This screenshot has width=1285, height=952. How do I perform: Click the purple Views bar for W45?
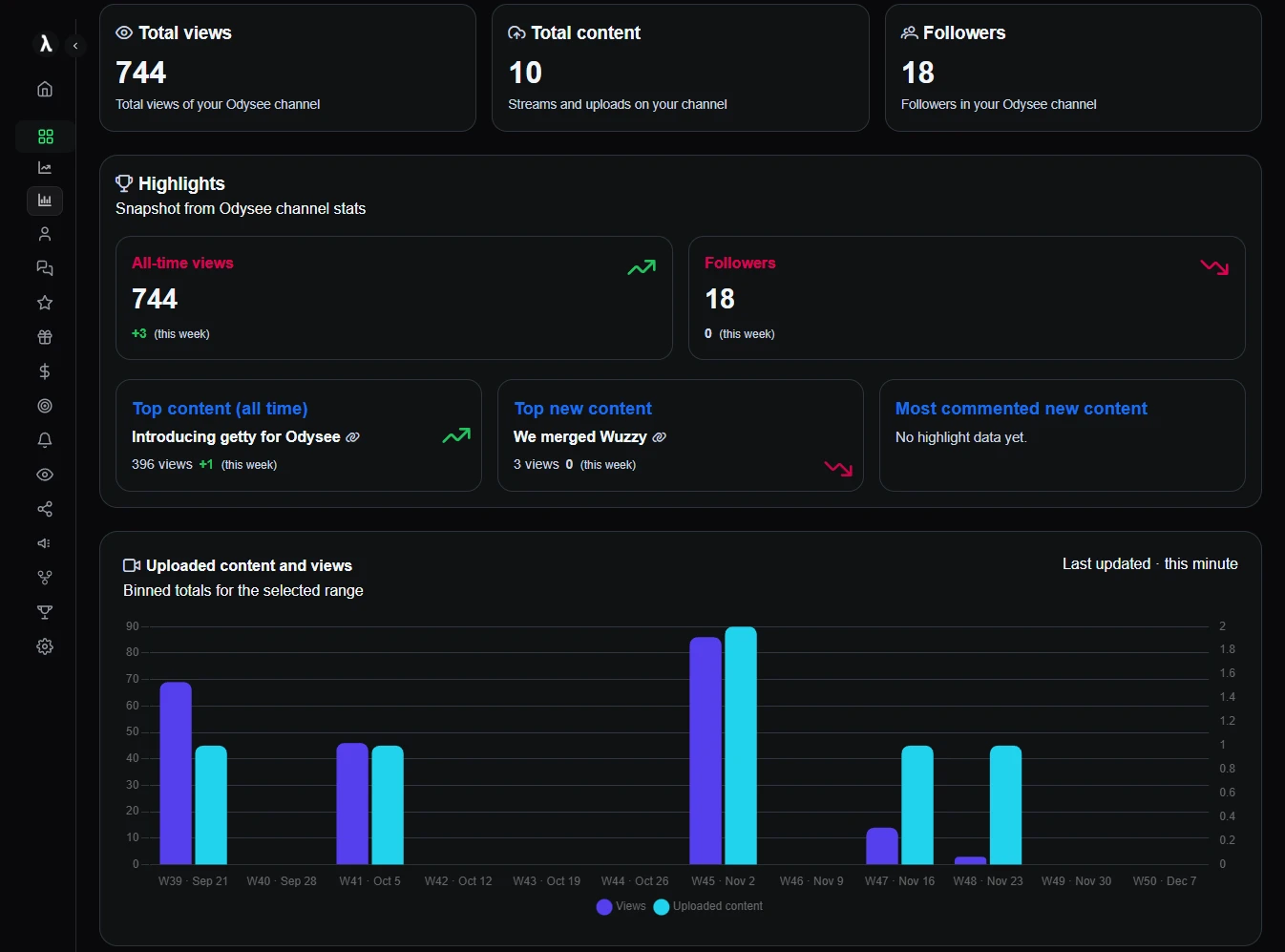point(706,751)
